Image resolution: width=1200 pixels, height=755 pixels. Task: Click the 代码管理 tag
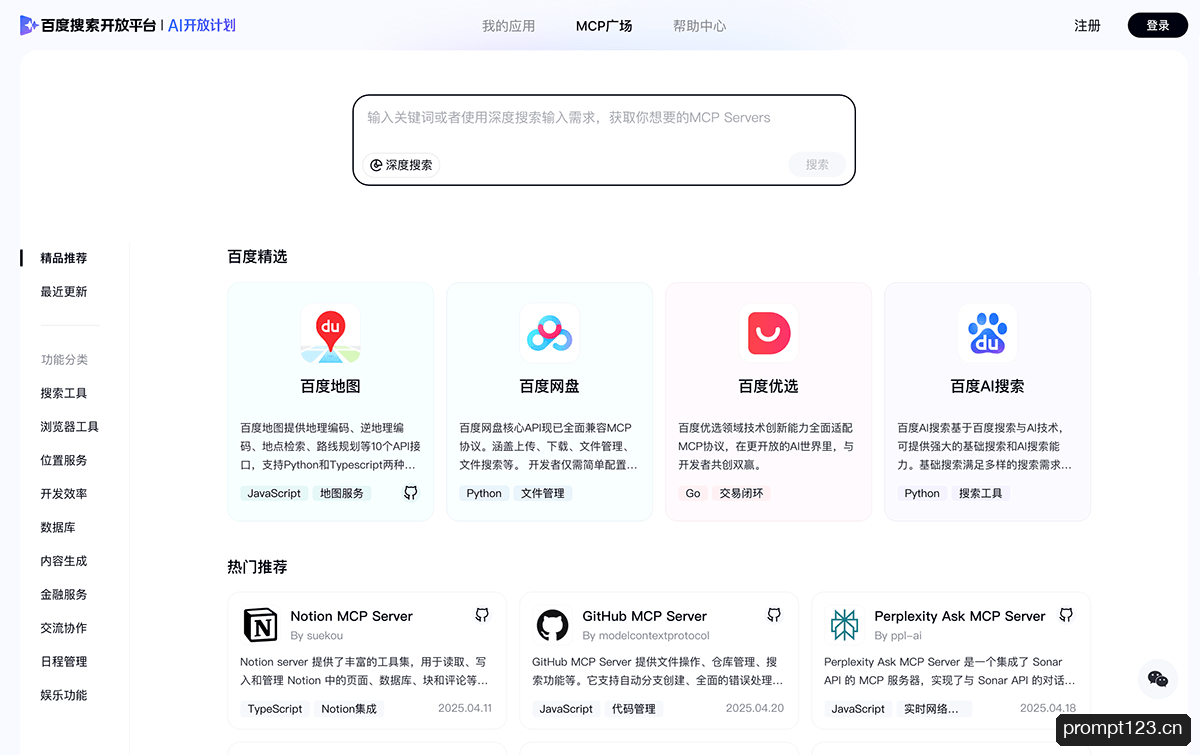click(634, 709)
